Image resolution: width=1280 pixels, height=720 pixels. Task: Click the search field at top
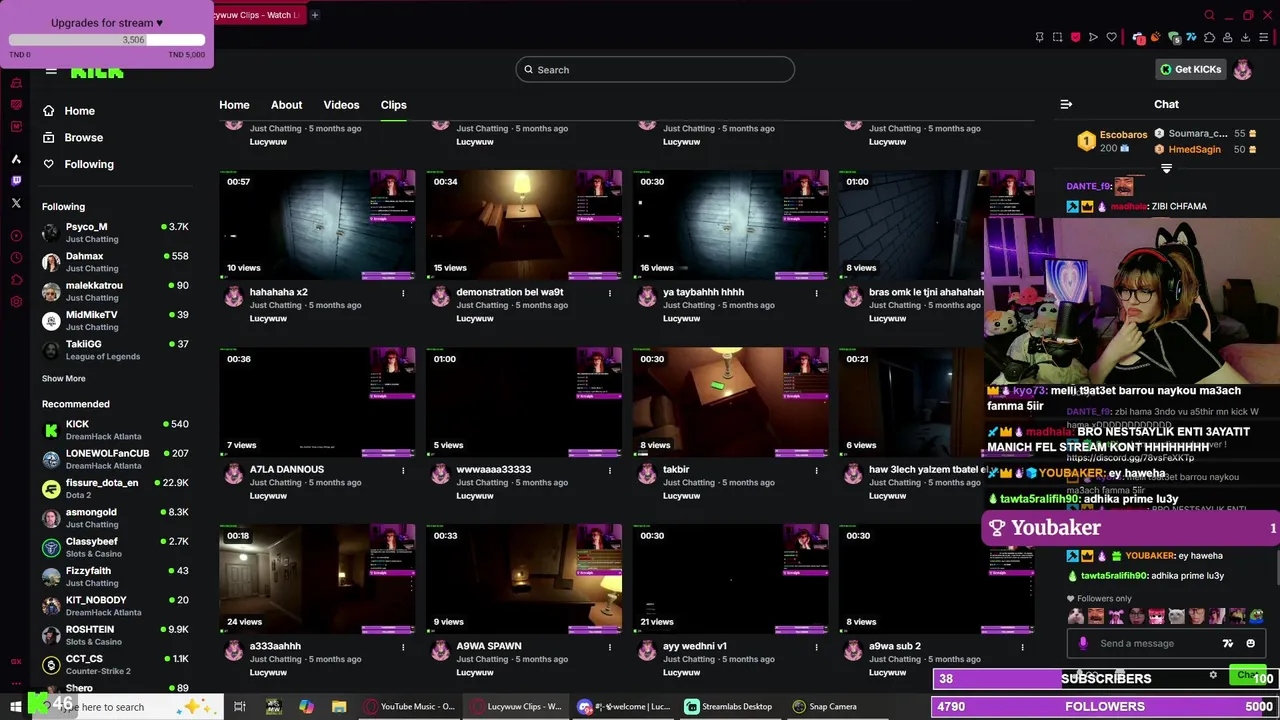pos(655,70)
